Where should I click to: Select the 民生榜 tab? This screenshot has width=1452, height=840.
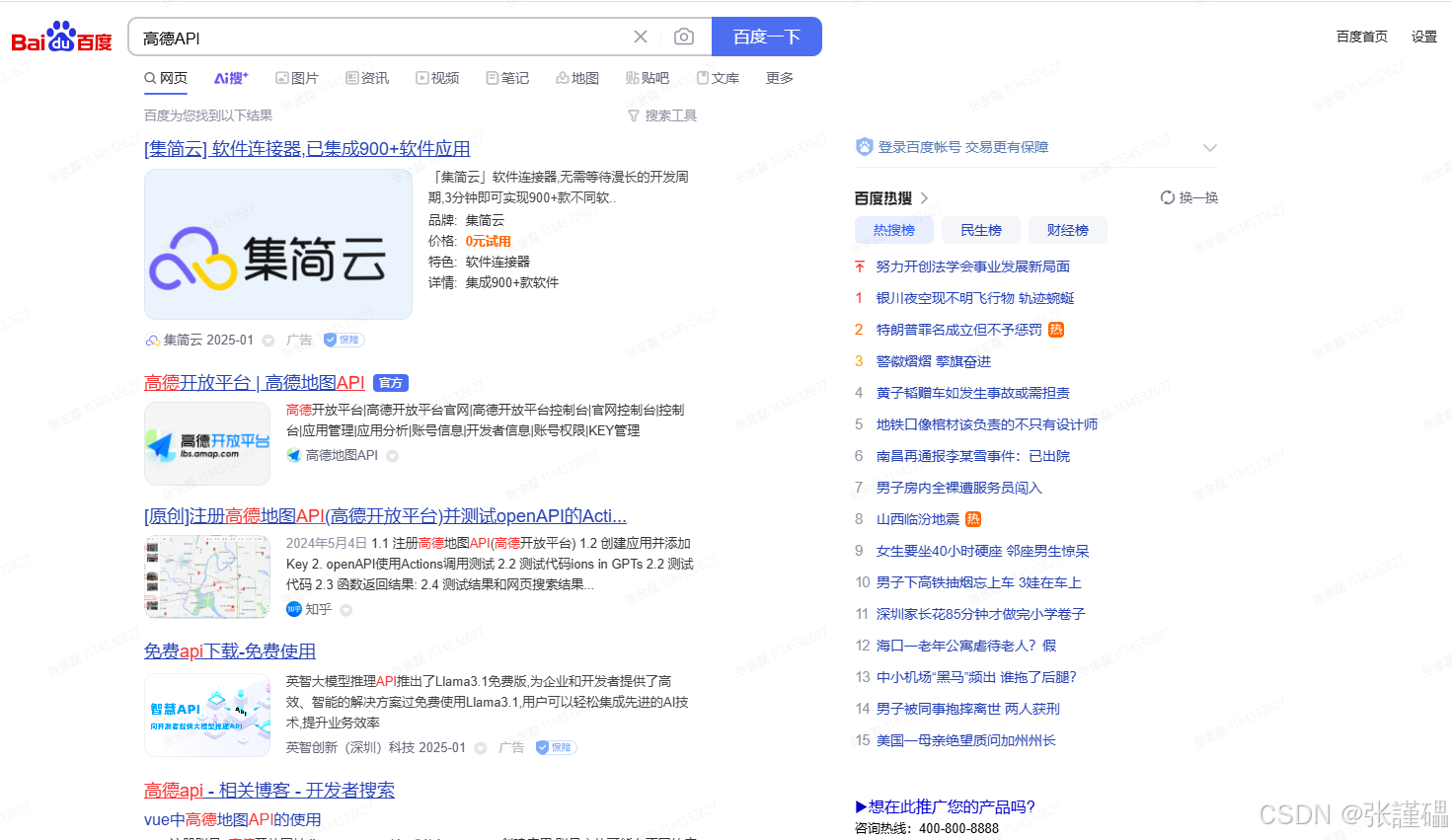tap(981, 230)
